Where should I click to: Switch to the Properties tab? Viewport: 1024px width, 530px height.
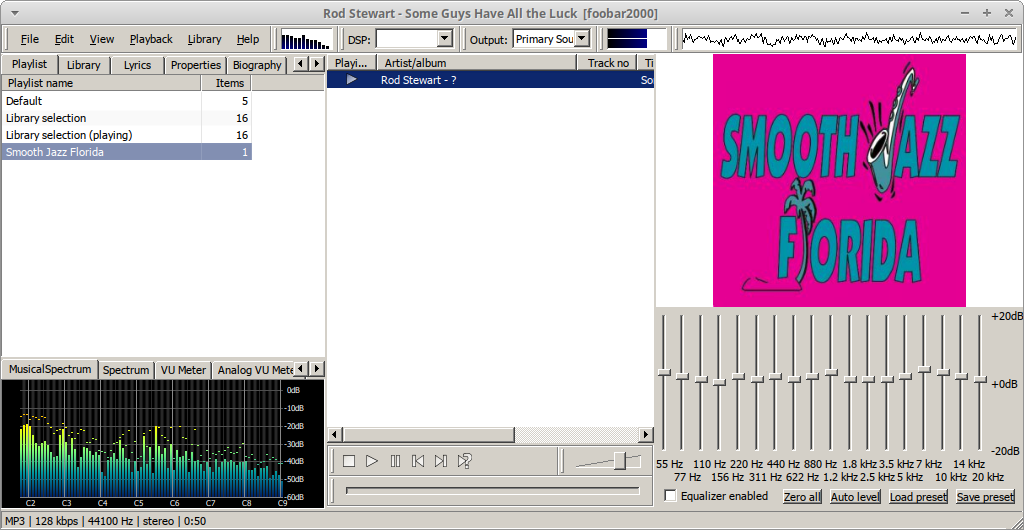tap(196, 65)
